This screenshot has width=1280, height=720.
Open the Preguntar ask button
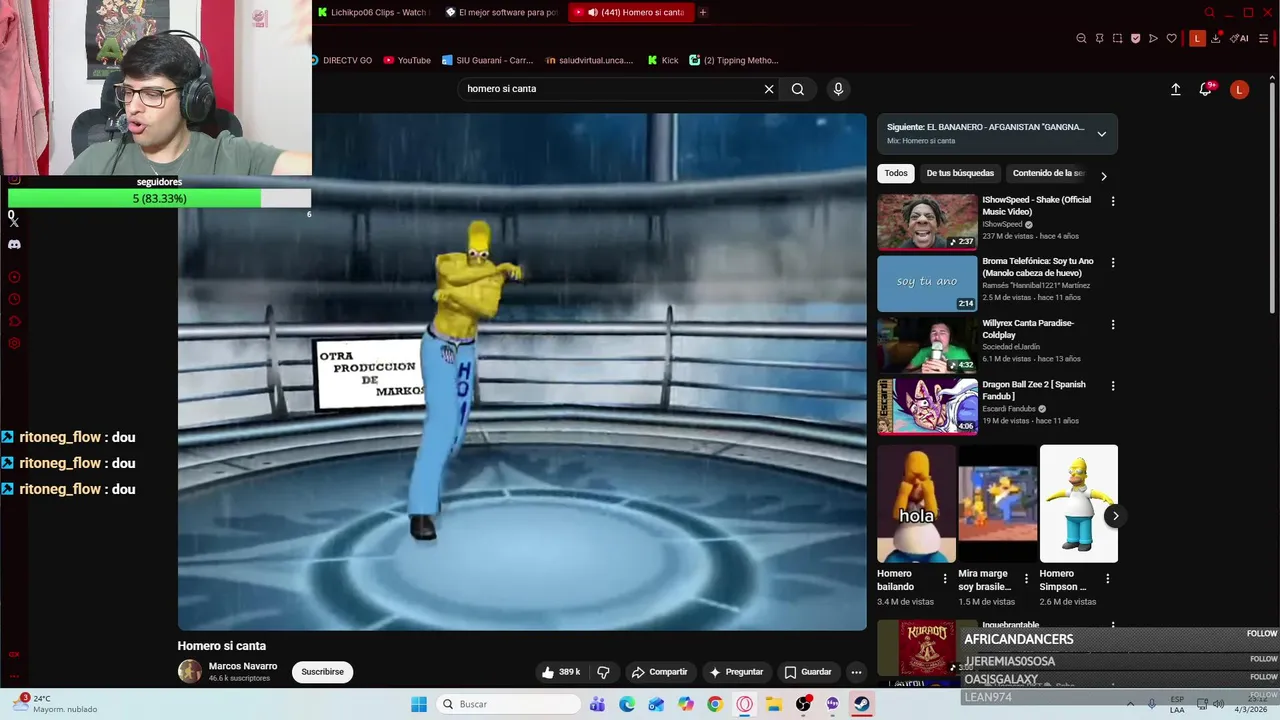pos(736,672)
